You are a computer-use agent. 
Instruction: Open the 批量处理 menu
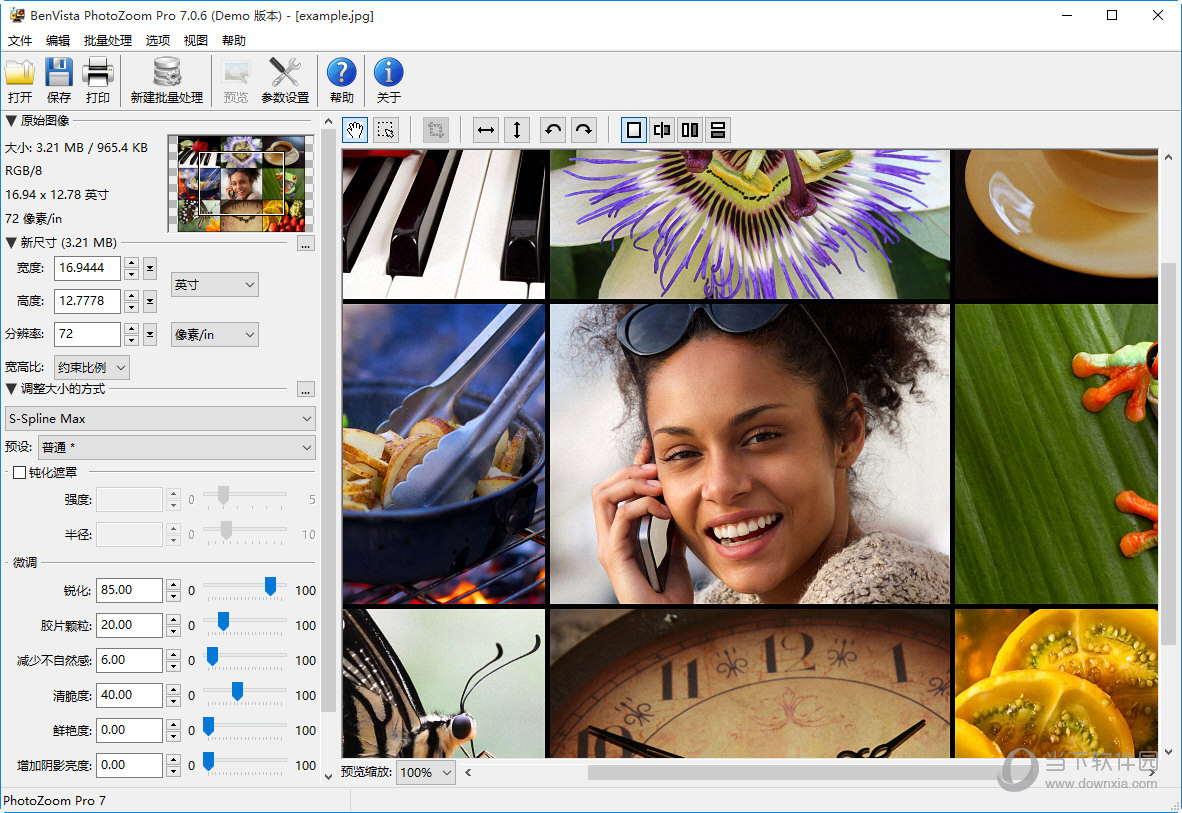tap(108, 40)
